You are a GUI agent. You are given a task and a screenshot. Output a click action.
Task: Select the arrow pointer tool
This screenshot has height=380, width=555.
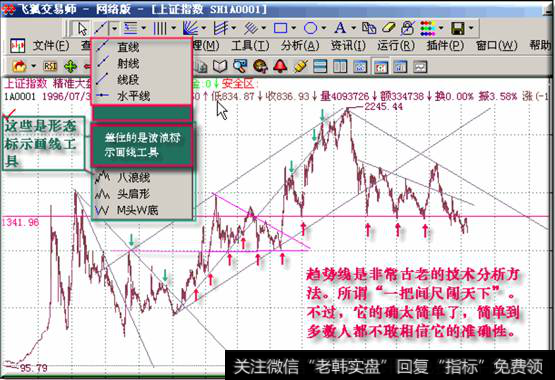click(x=82, y=28)
